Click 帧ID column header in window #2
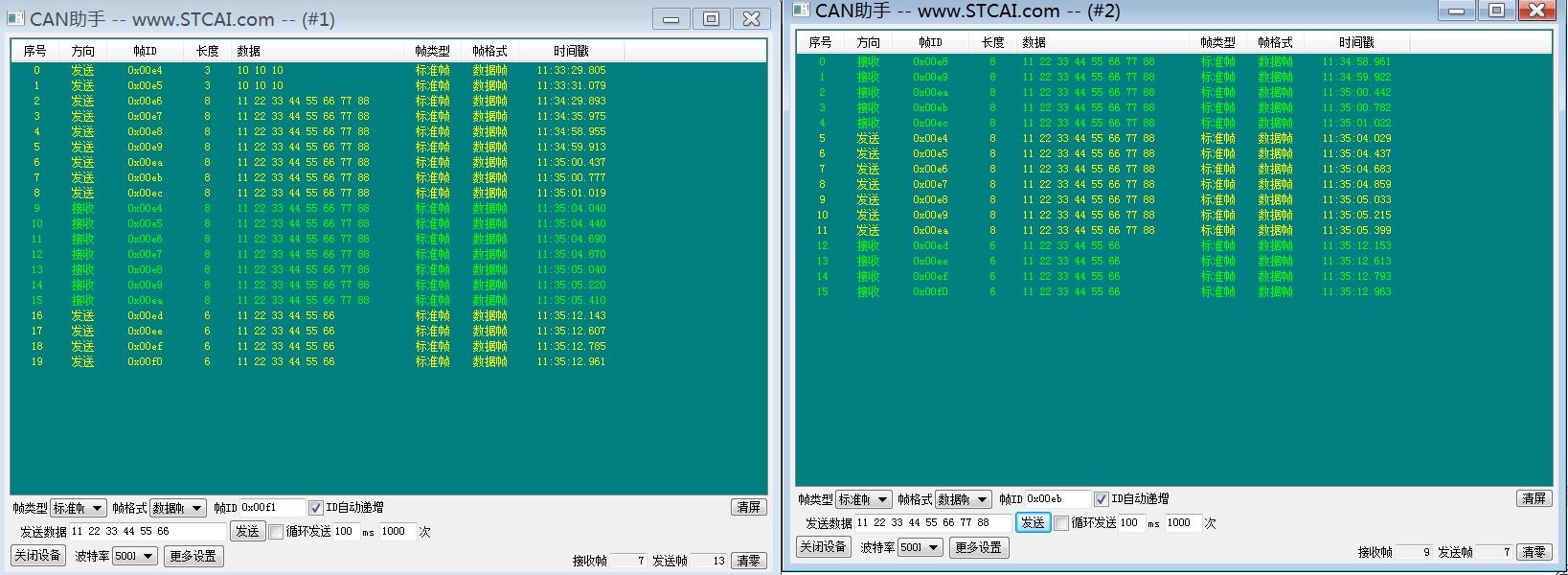The height and width of the screenshot is (575, 1568). 930,42
